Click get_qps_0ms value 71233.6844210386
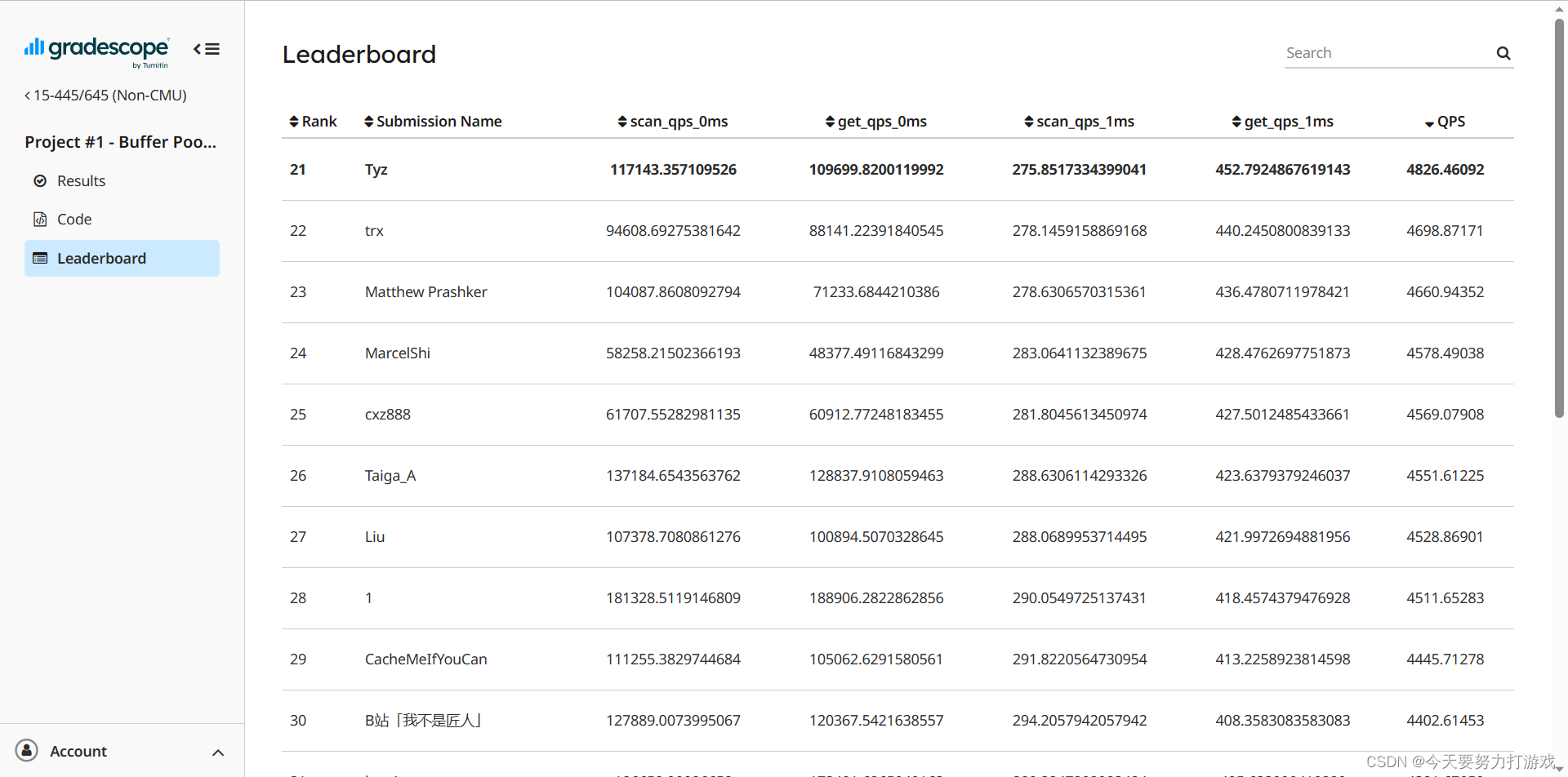The image size is (1568, 777). click(876, 292)
